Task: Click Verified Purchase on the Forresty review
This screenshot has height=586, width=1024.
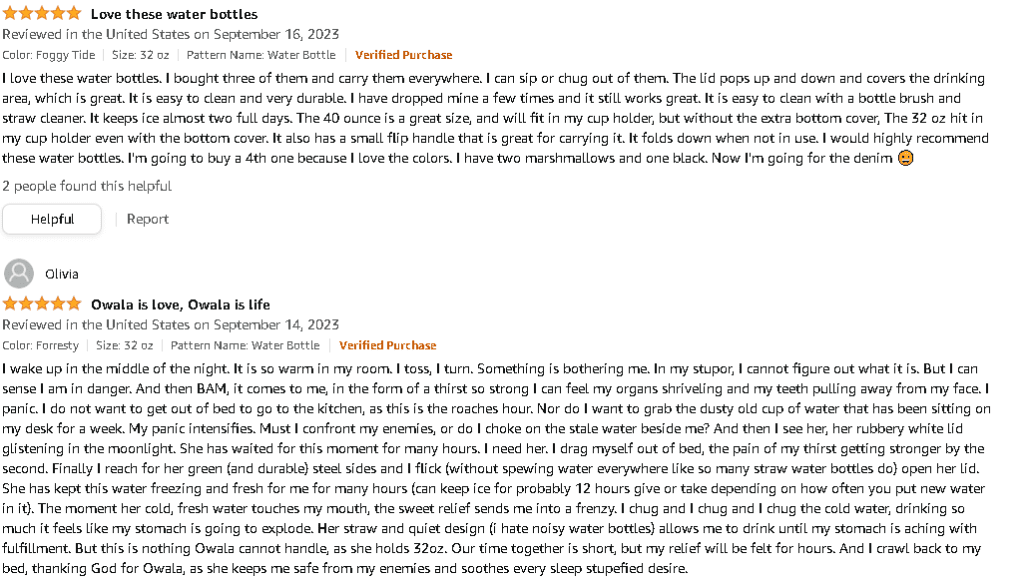Action: point(387,345)
